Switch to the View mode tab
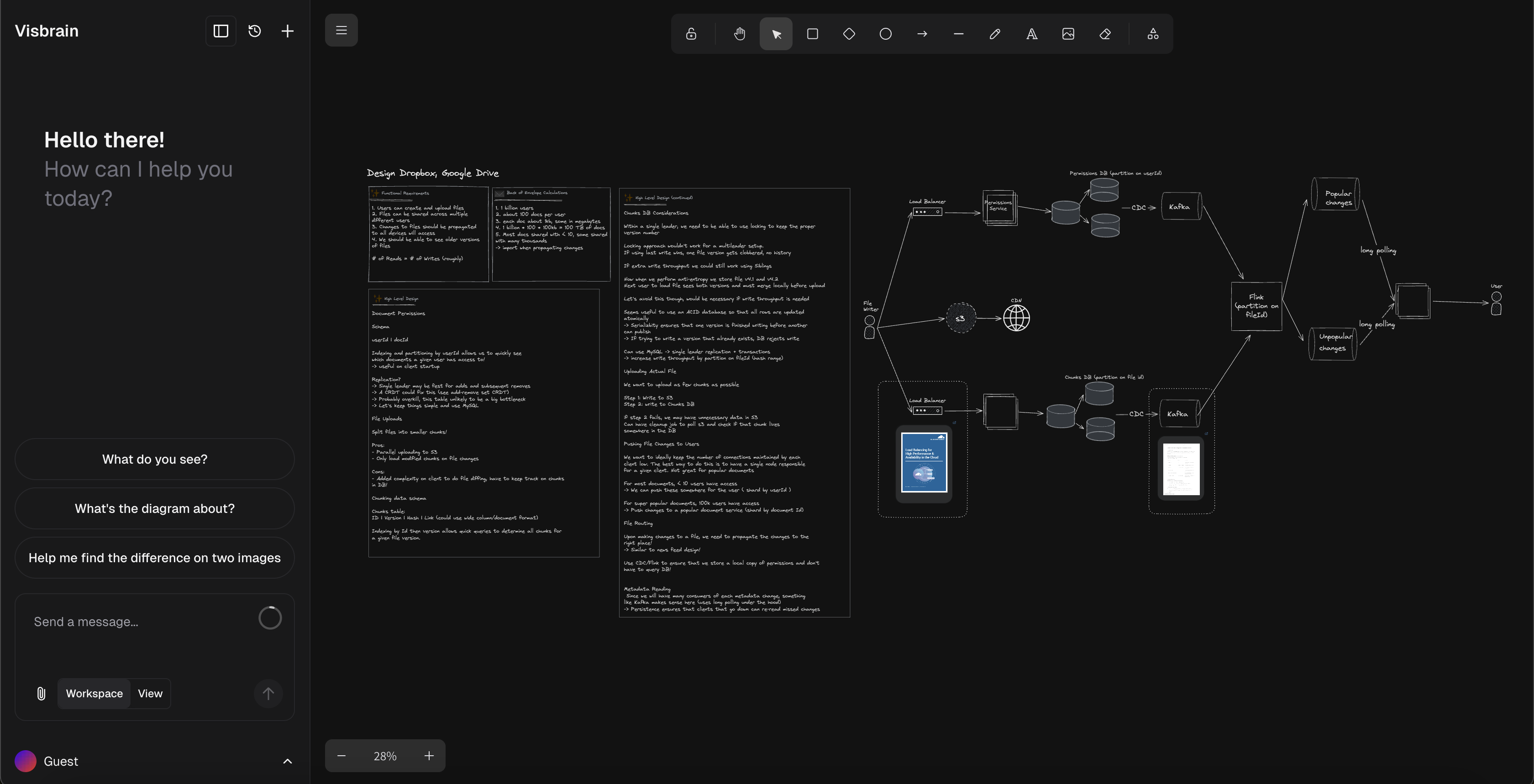This screenshot has width=1534, height=784. [150, 694]
